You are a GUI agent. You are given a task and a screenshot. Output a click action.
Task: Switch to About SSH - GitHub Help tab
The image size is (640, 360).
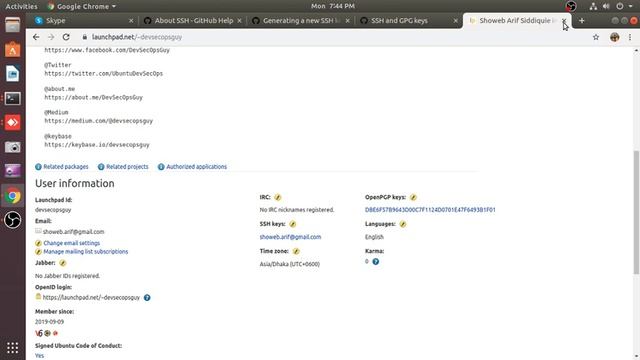192,21
